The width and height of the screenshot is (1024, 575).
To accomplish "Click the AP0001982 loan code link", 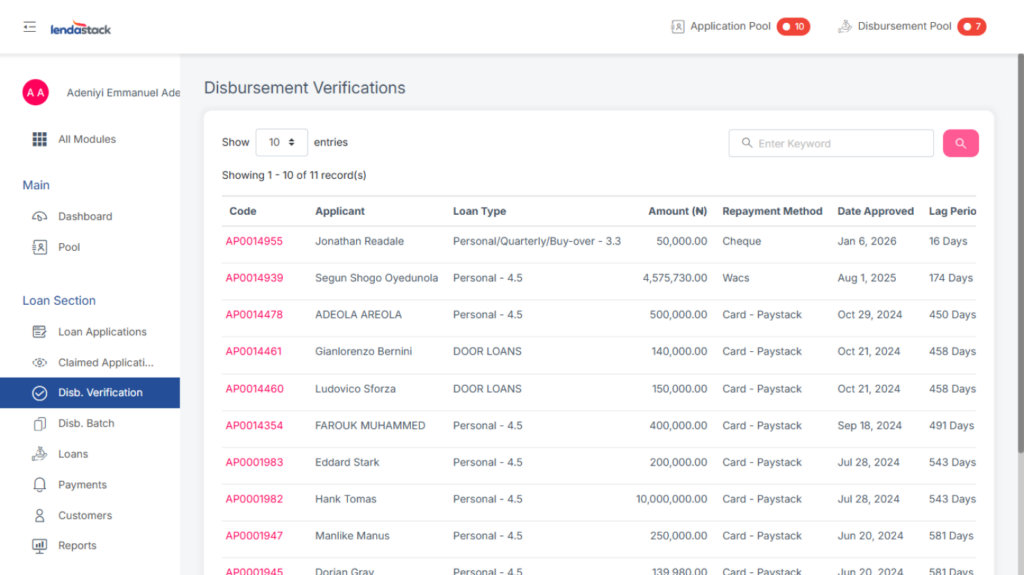I will [x=254, y=499].
